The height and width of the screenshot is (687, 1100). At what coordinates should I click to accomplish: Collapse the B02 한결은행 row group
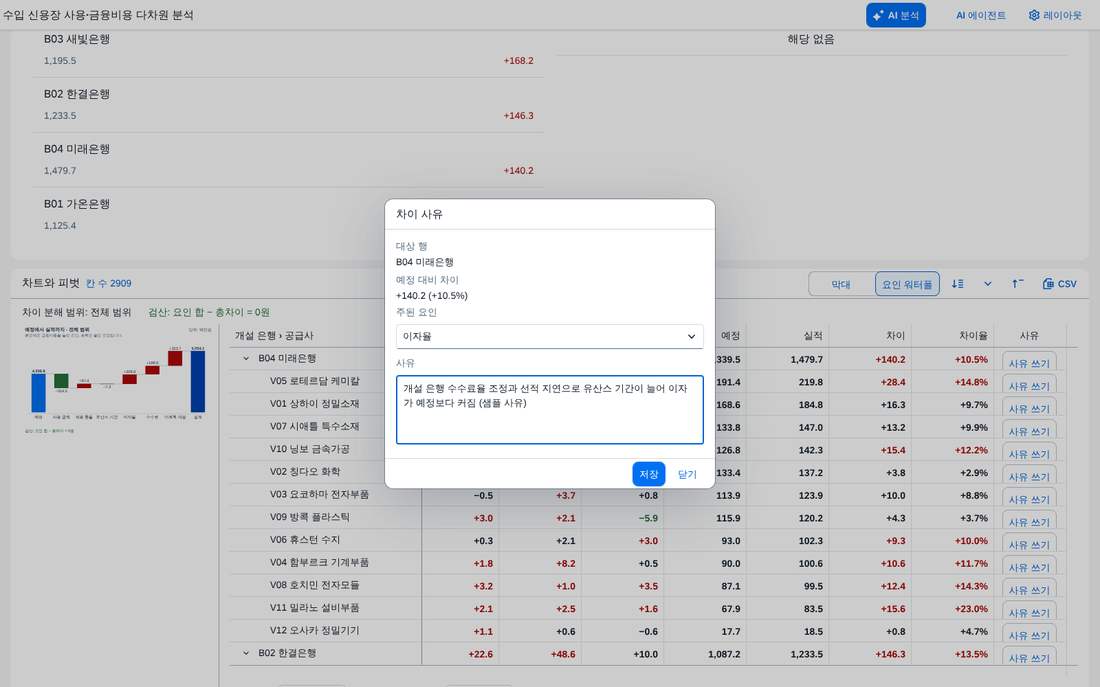tap(246, 653)
